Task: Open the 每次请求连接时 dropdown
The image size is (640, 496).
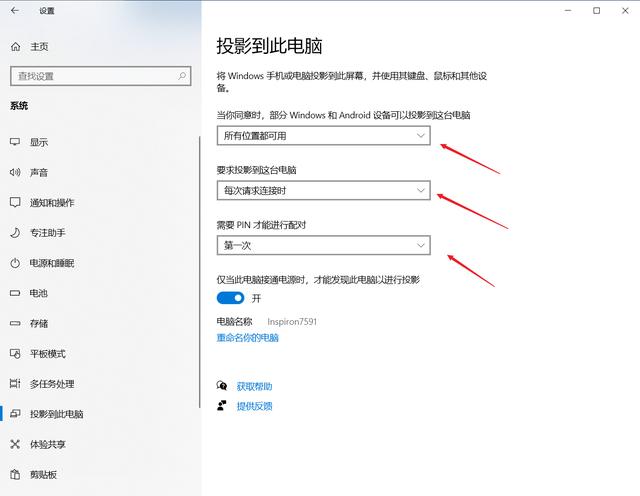Action: [323, 190]
